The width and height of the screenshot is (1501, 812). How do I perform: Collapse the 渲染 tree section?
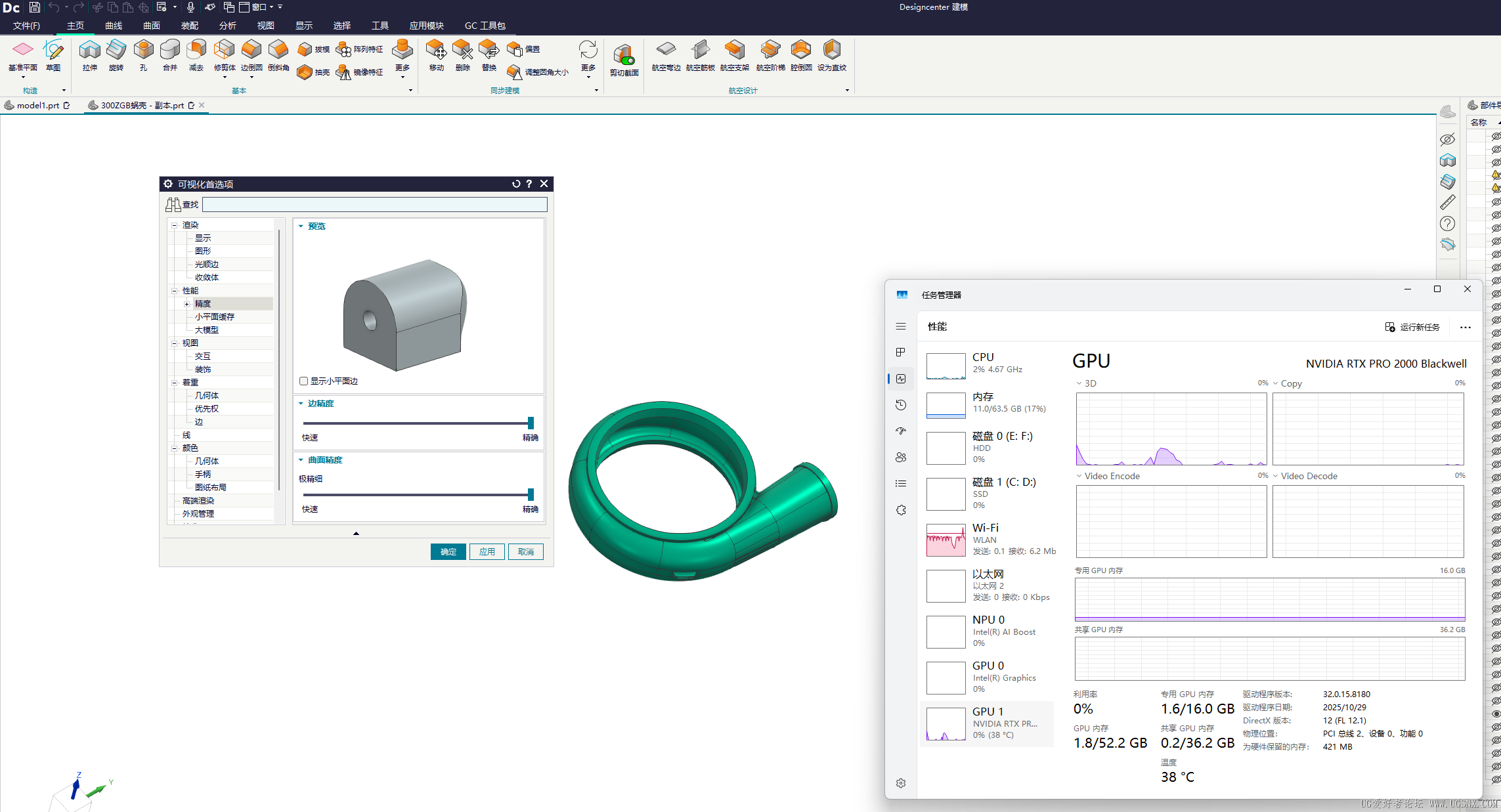click(175, 225)
